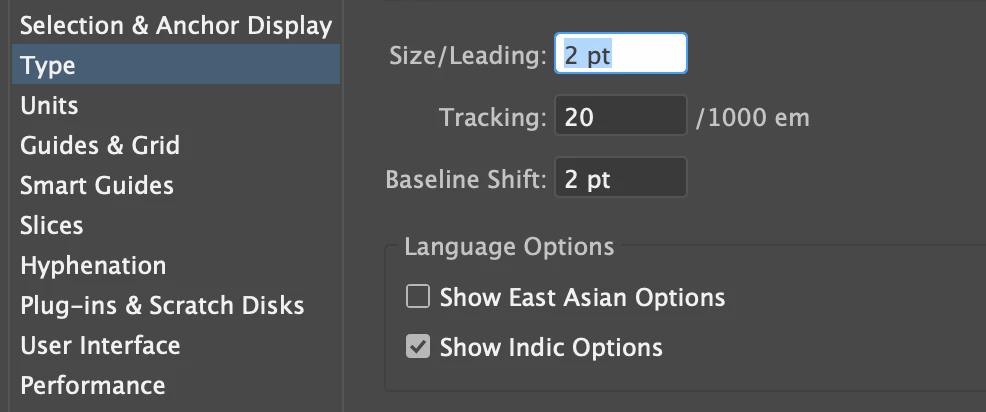Click the Language Options group heading

[509, 246]
